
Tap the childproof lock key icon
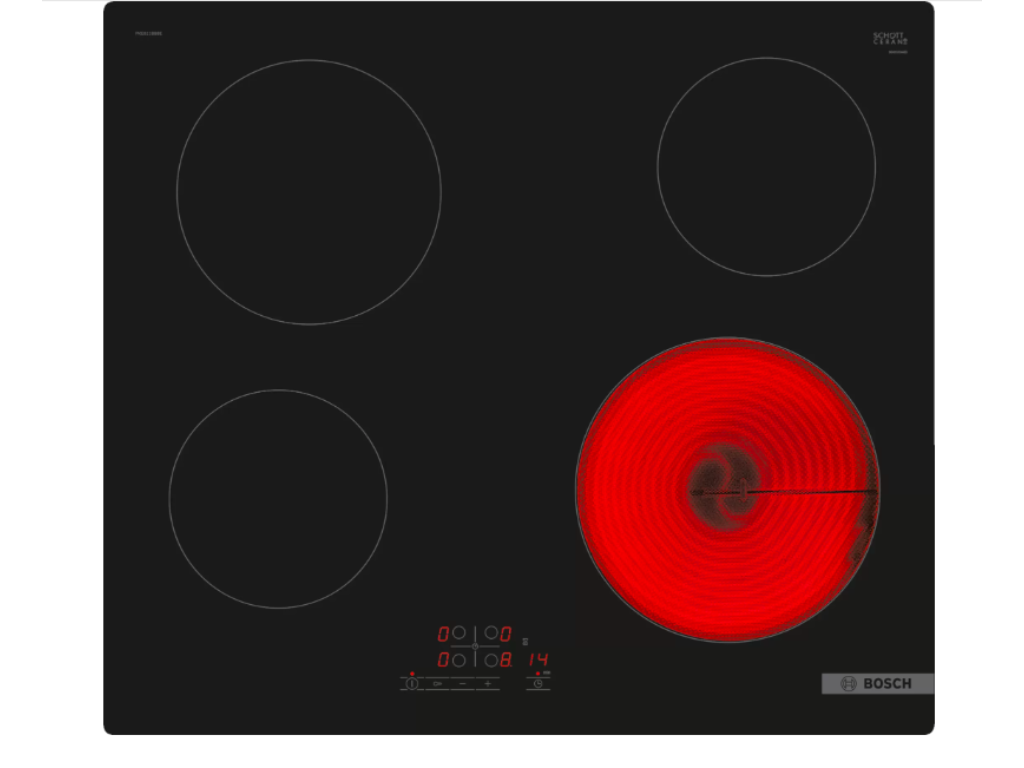pos(437,684)
